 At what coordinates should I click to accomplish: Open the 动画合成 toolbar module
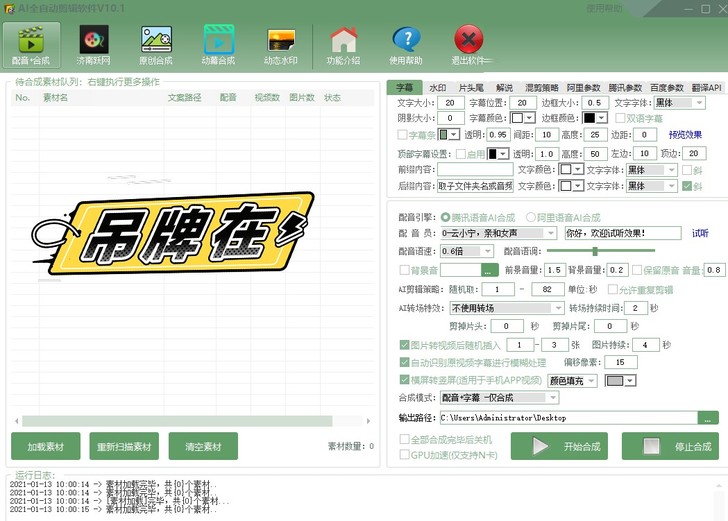[x=218, y=46]
